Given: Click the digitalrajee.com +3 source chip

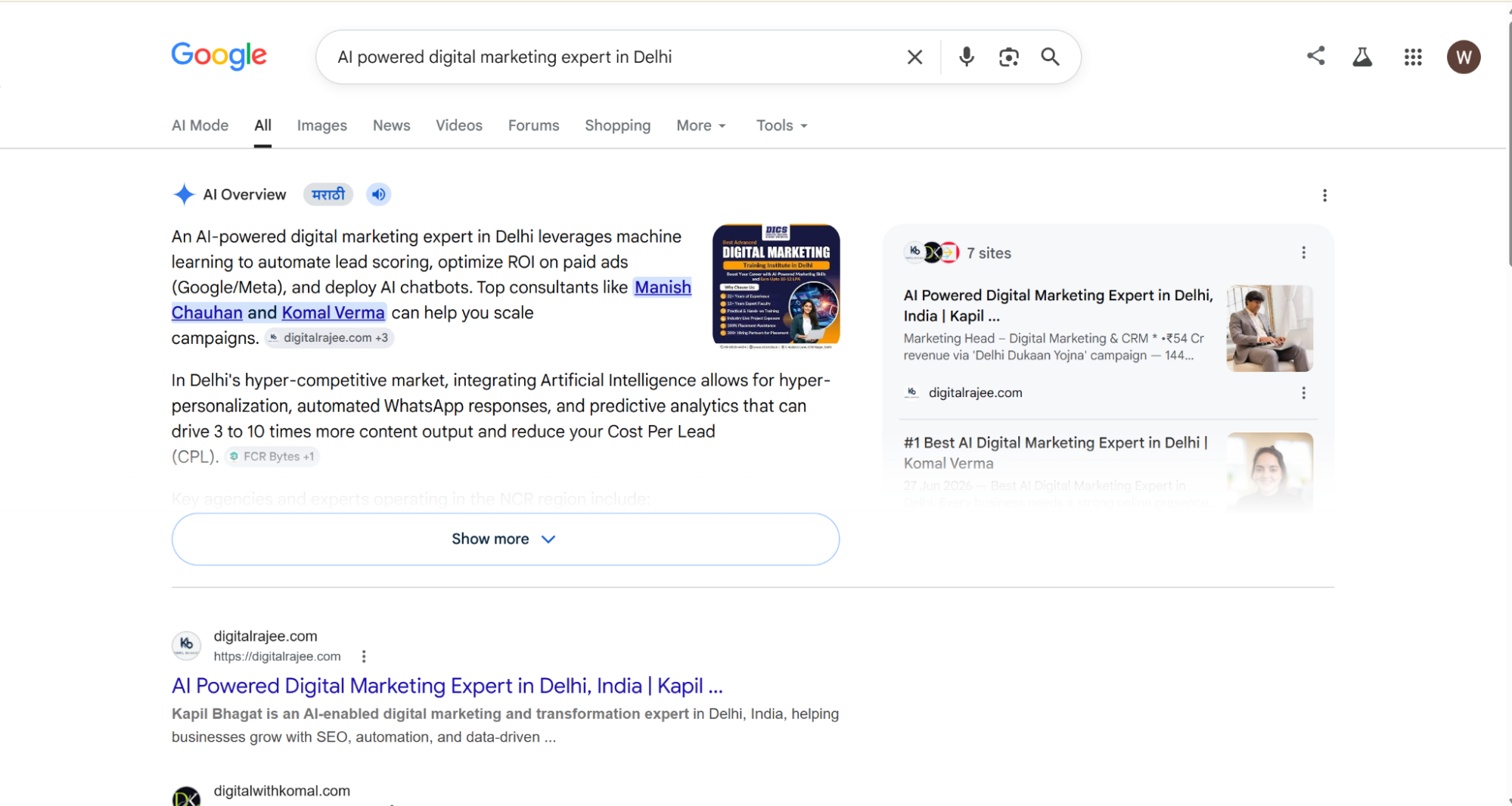Looking at the screenshot, I should pos(329,338).
